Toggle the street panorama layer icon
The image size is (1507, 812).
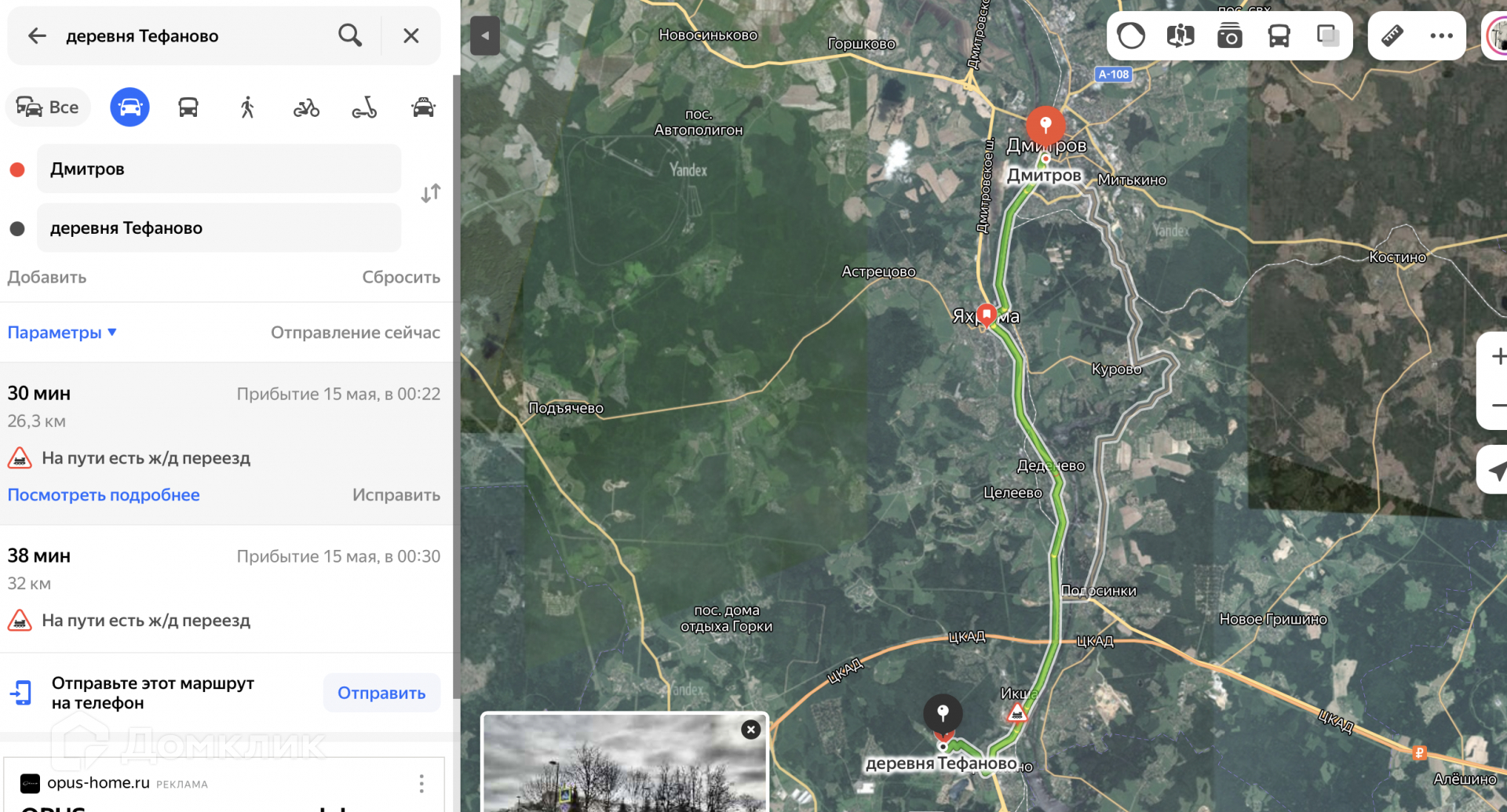1180,36
